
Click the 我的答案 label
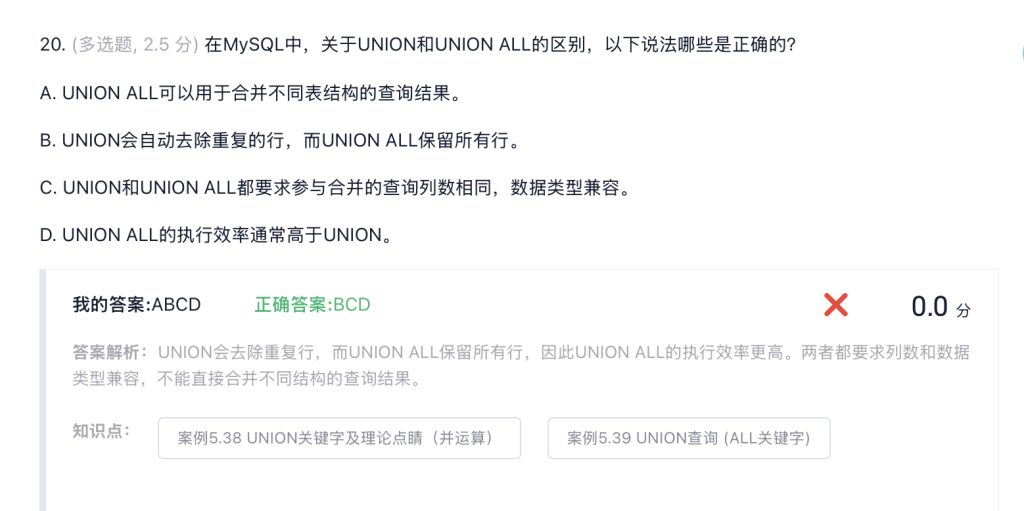point(110,304)
